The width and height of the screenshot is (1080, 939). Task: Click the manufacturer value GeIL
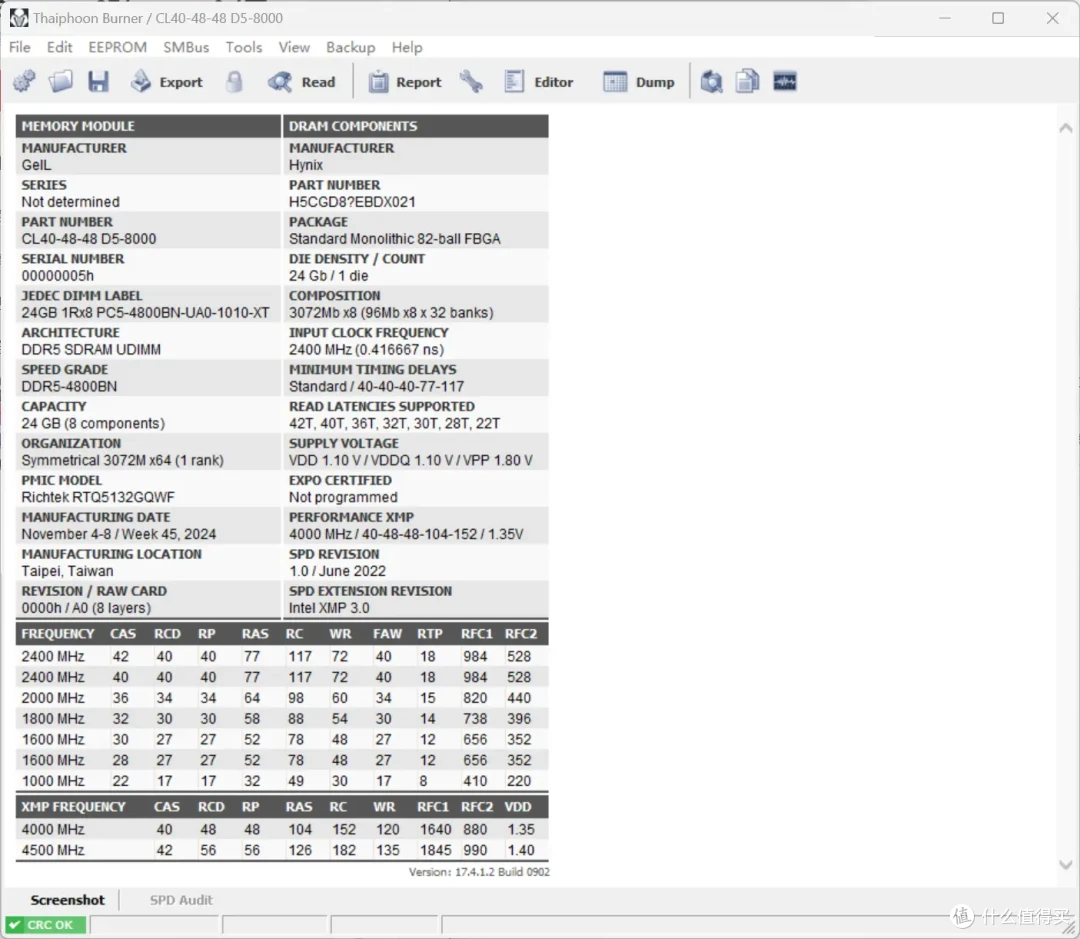[x=37, y=165]
